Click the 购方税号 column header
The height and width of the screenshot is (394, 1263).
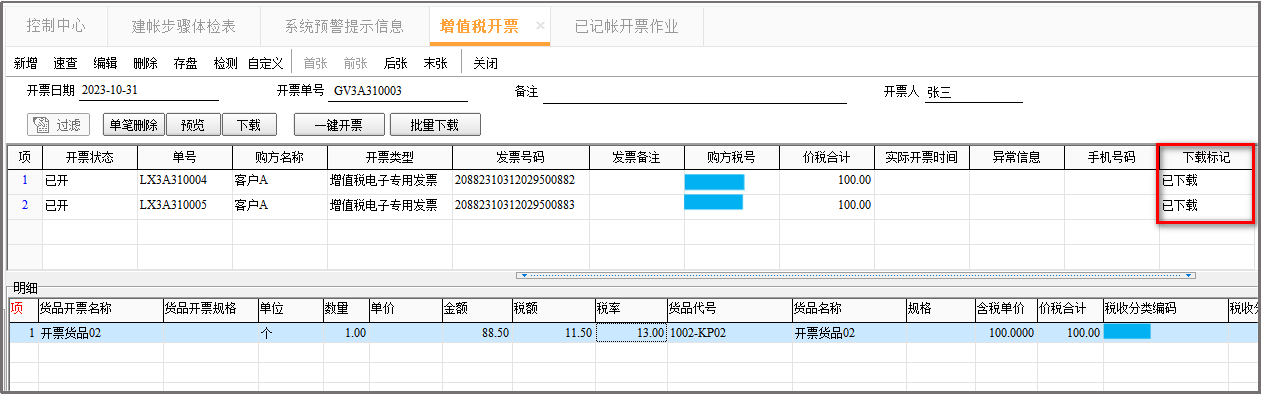coord(731,158)
